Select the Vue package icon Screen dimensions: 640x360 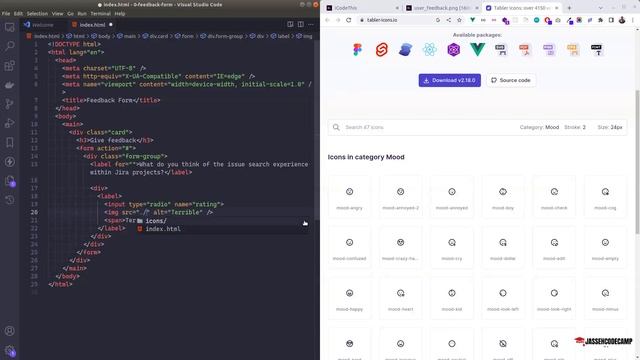[477, 50]
